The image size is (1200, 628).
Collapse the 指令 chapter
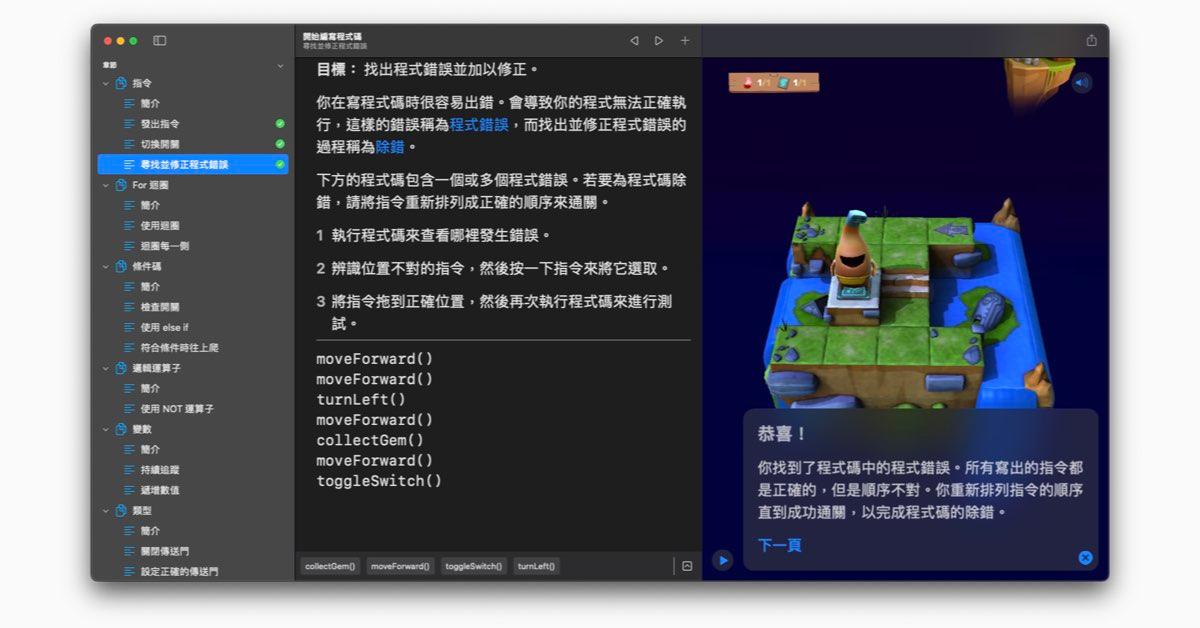pos(105,83)
